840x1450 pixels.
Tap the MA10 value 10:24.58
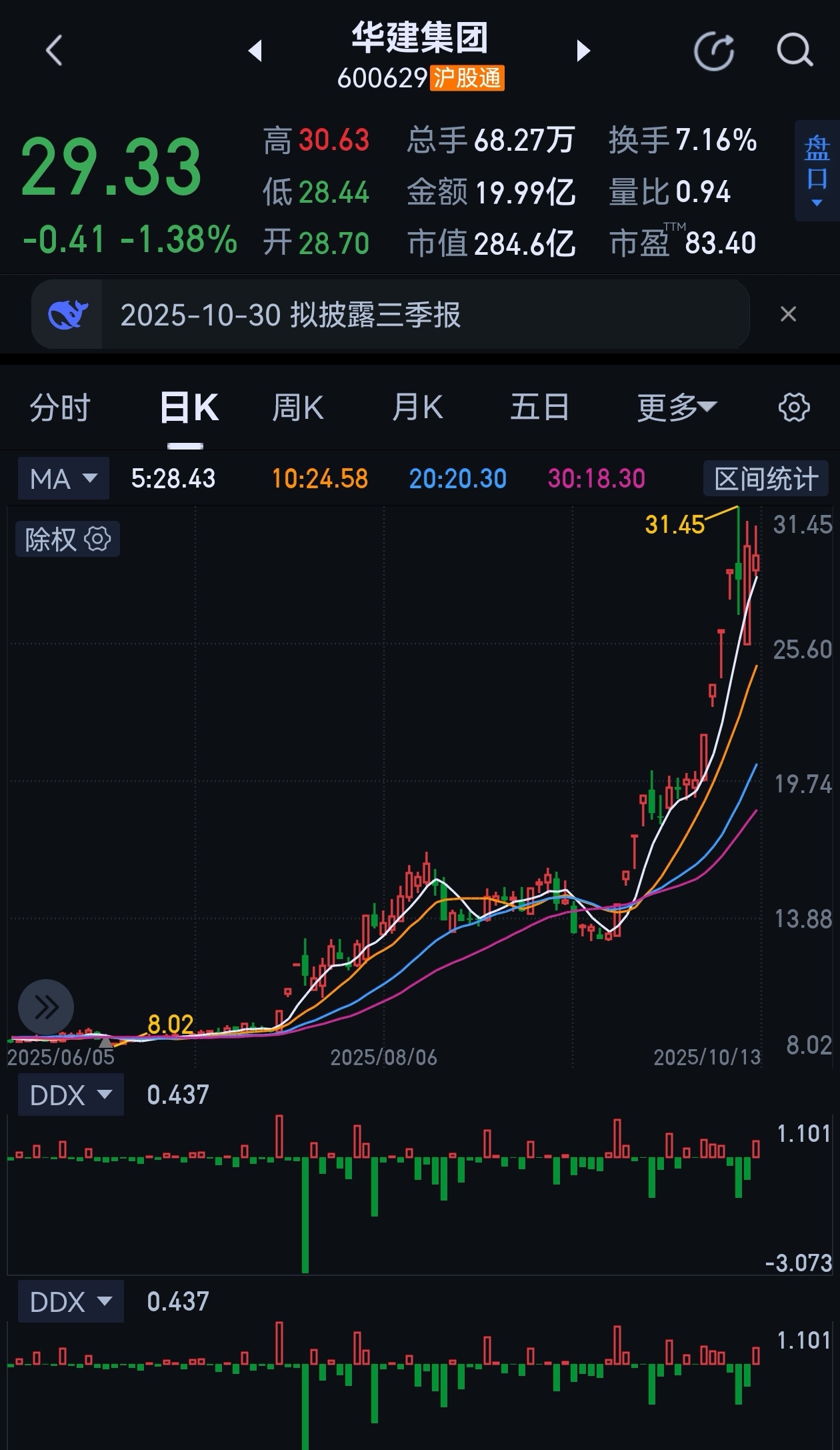point(320,478)
